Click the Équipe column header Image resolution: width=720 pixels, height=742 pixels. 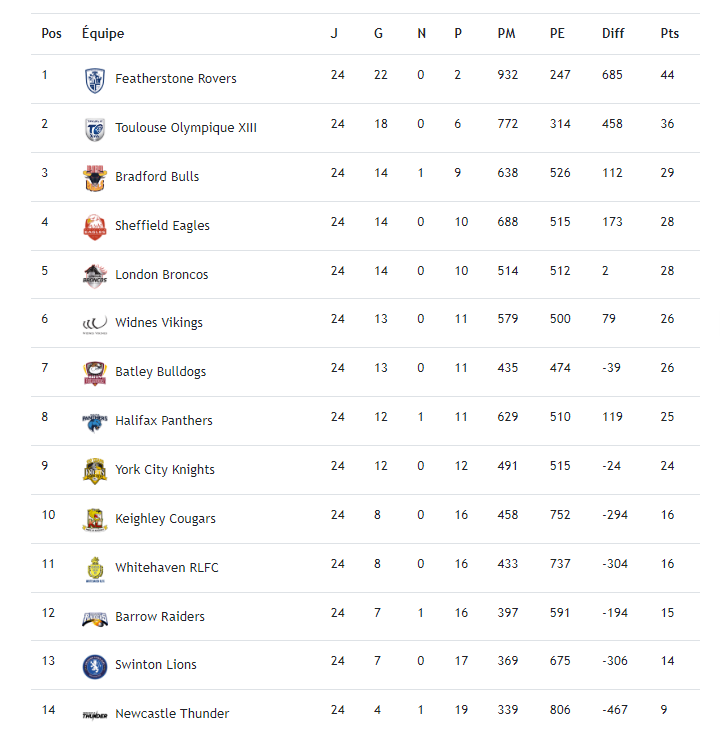pos(103,34)
